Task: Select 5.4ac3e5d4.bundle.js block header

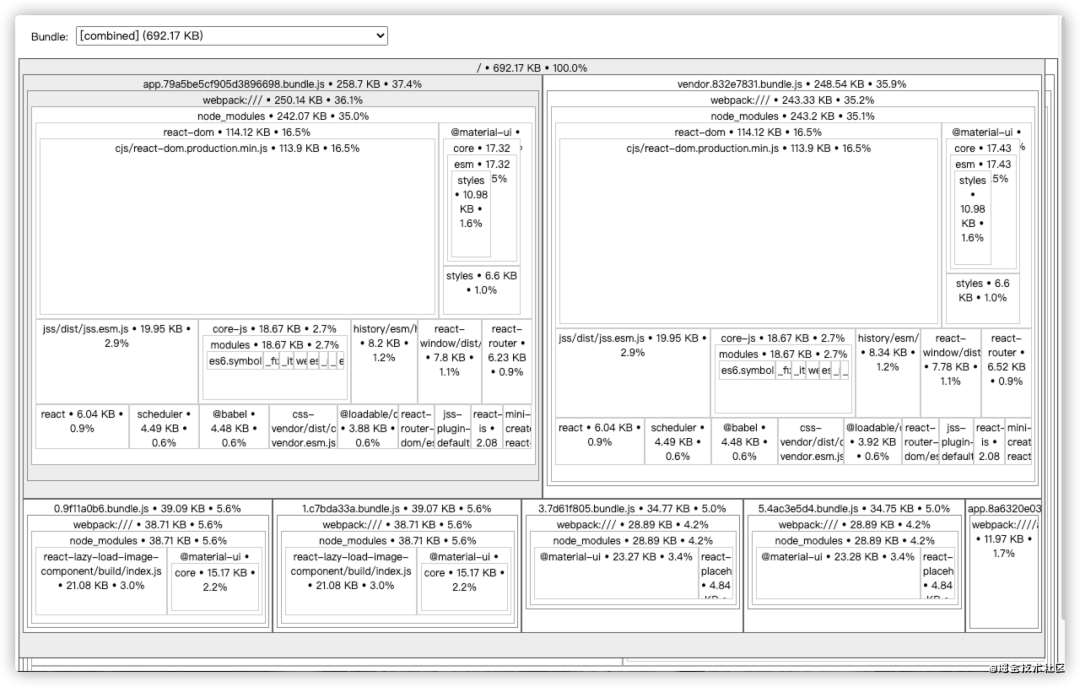Action: pyautogui.click(x=854, y=509)
